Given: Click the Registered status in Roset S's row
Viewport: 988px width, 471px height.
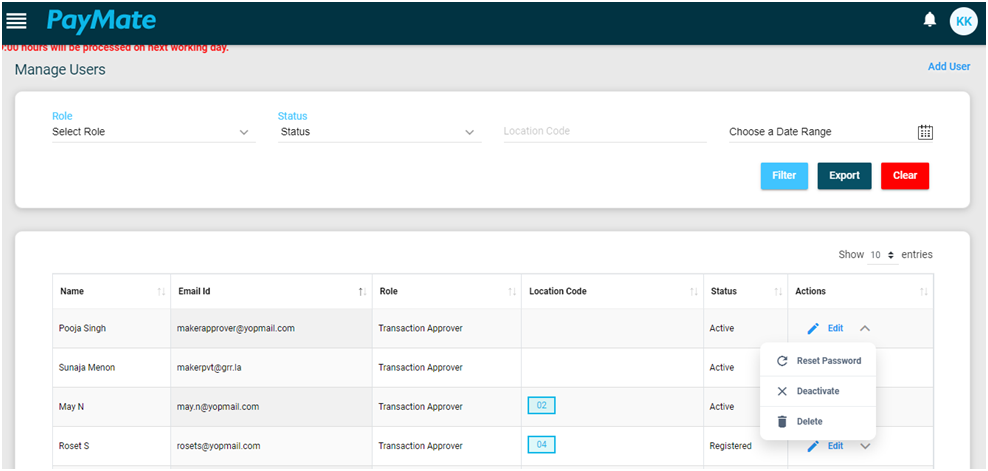Looking at the screenshot, I should pyautogui.click(x=730, y=446).
